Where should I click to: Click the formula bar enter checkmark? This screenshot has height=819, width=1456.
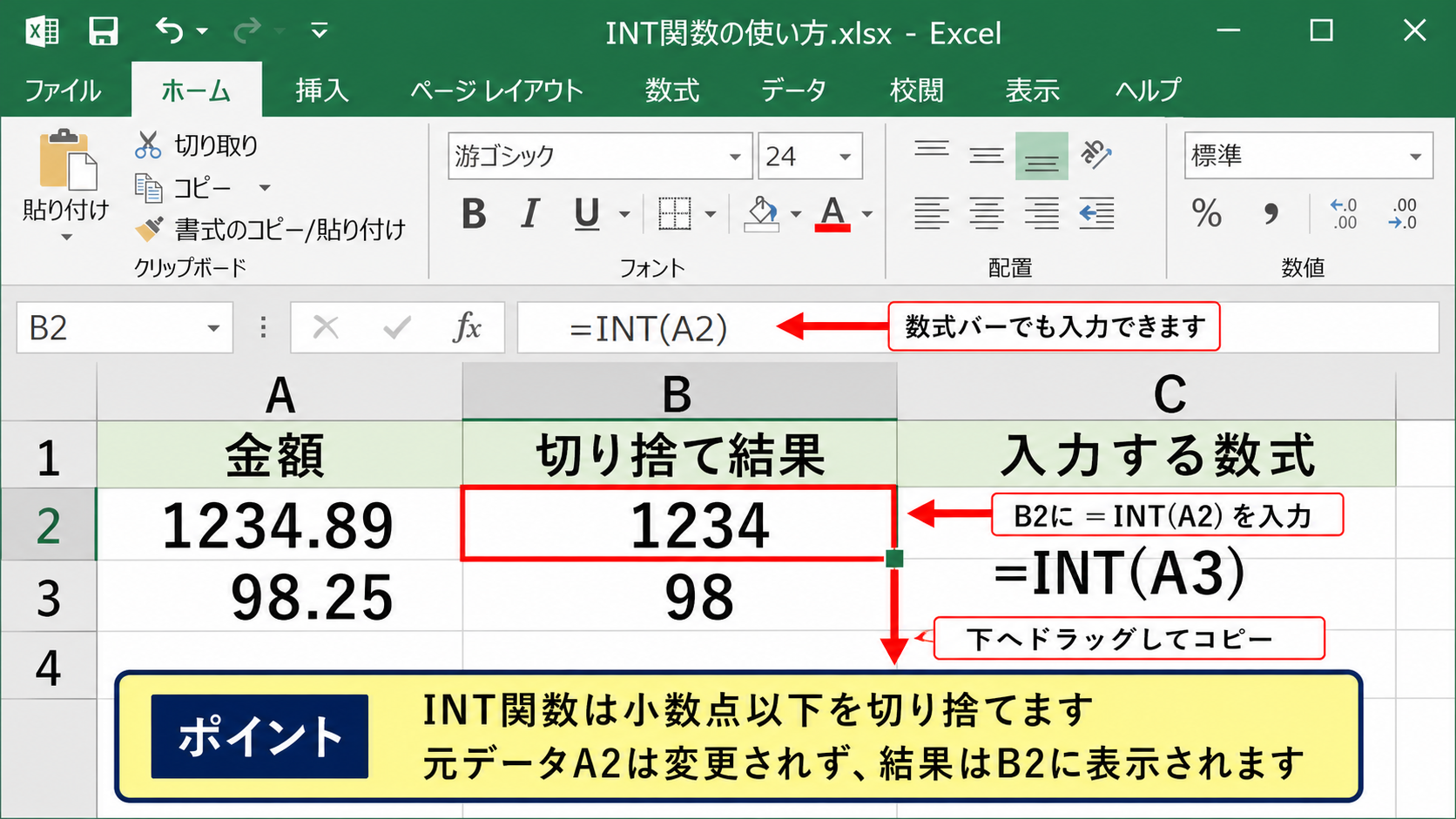[397, 328]
